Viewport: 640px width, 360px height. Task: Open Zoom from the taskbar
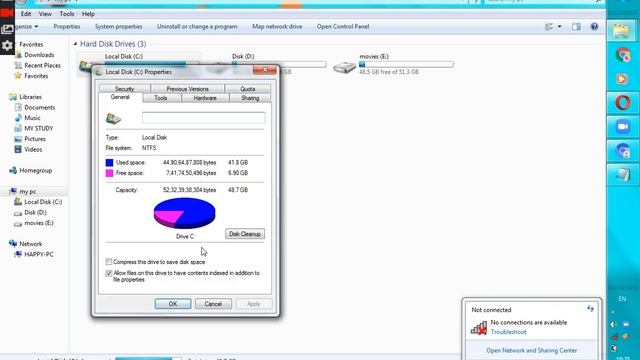[x=622, y=127]
